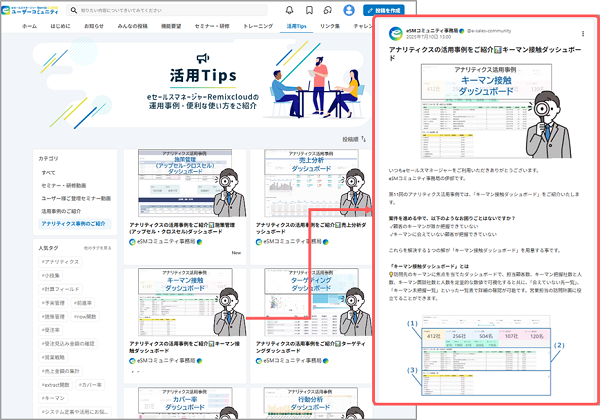Click the ターゲティングダッシュボード post title
Screen dimensions: 600x420
pyautogui.click(x=311, y=347)
